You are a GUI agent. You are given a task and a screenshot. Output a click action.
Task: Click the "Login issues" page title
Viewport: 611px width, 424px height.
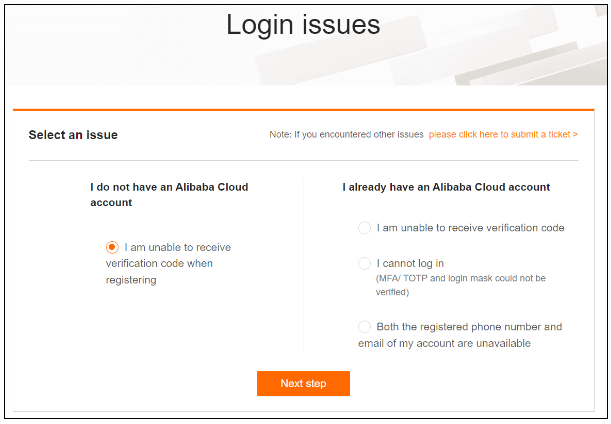[303, 25]
